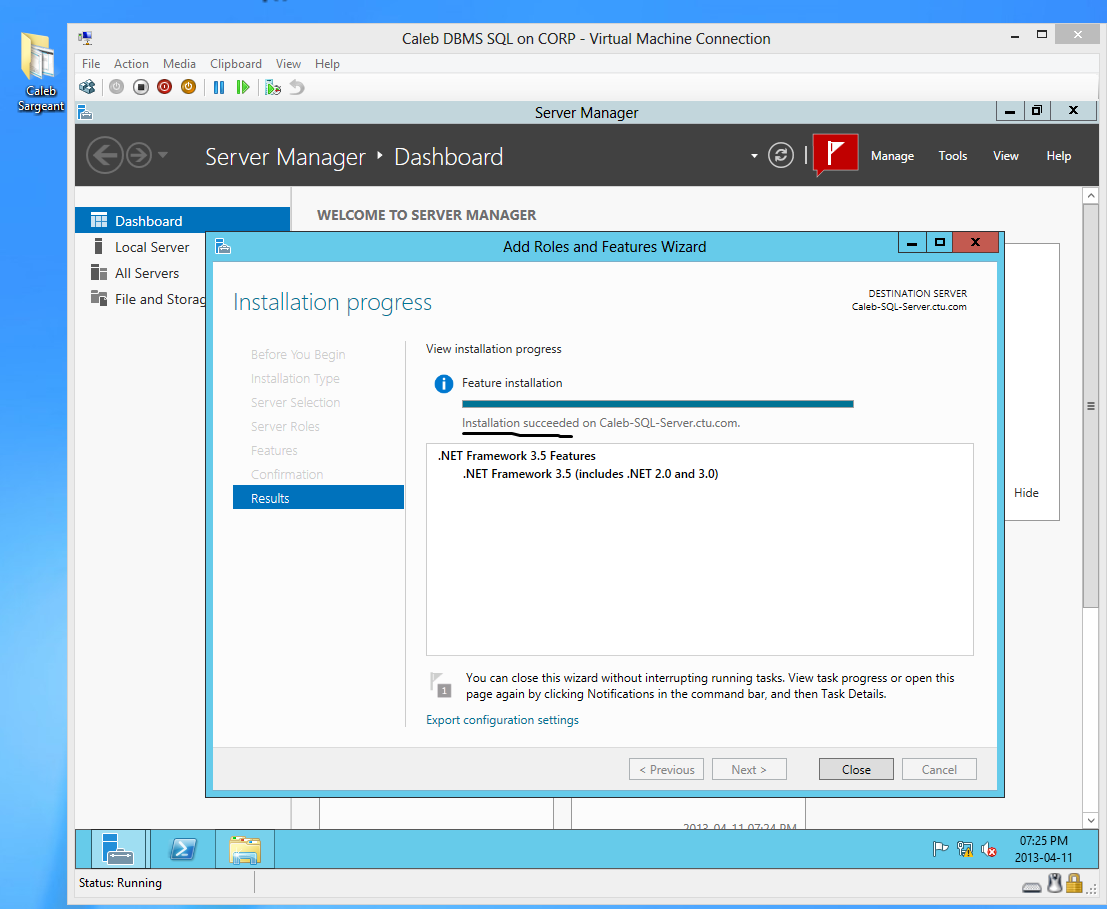Click Action Center flag in system tray
This screenshot has width=1107, height=909.
(x=940, y=849)
